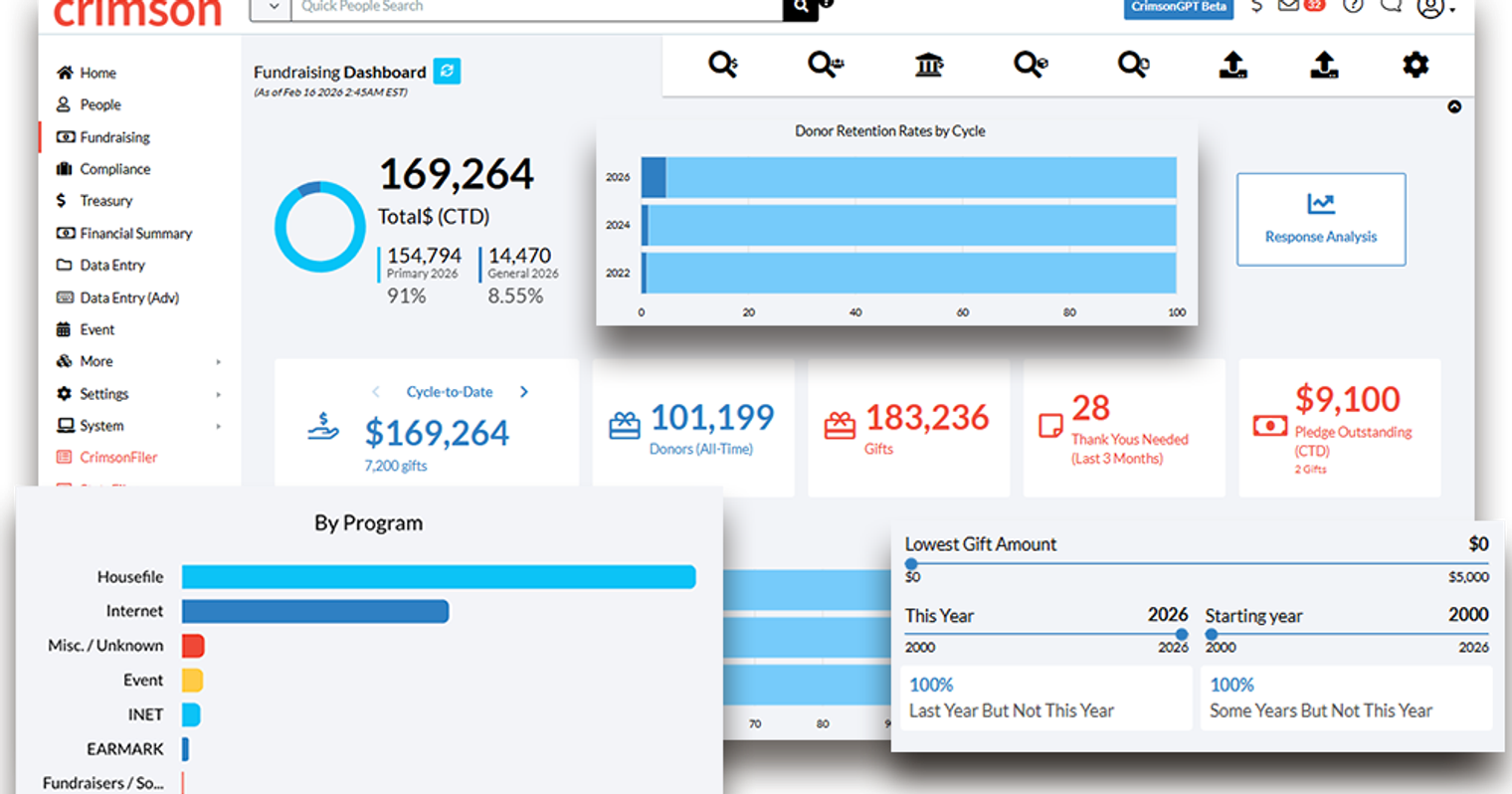This screenshot has height=794, width=1512.
Task: Refresh the Fundraising Dashboard
Action: (x=447, y=71)
